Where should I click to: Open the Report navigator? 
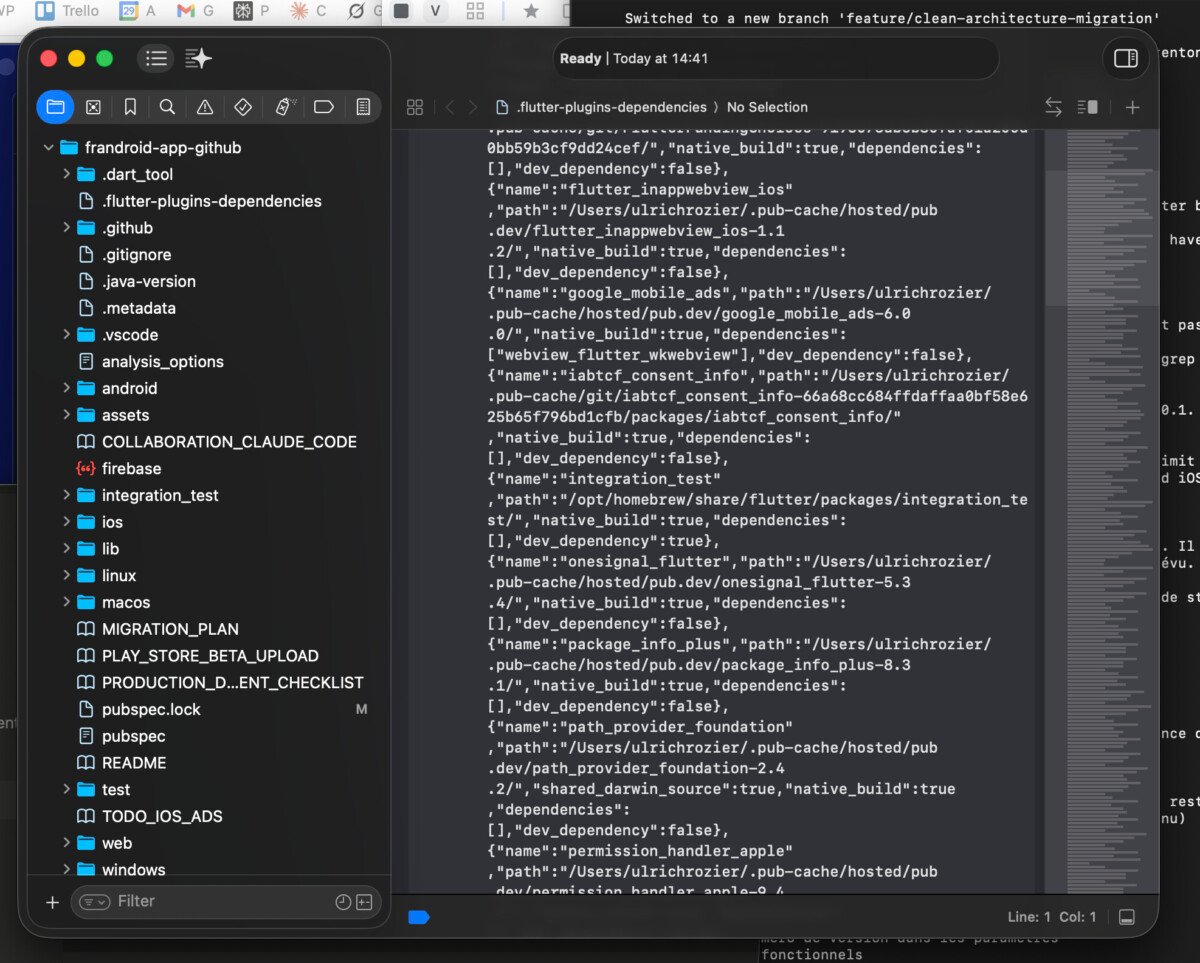362,107
